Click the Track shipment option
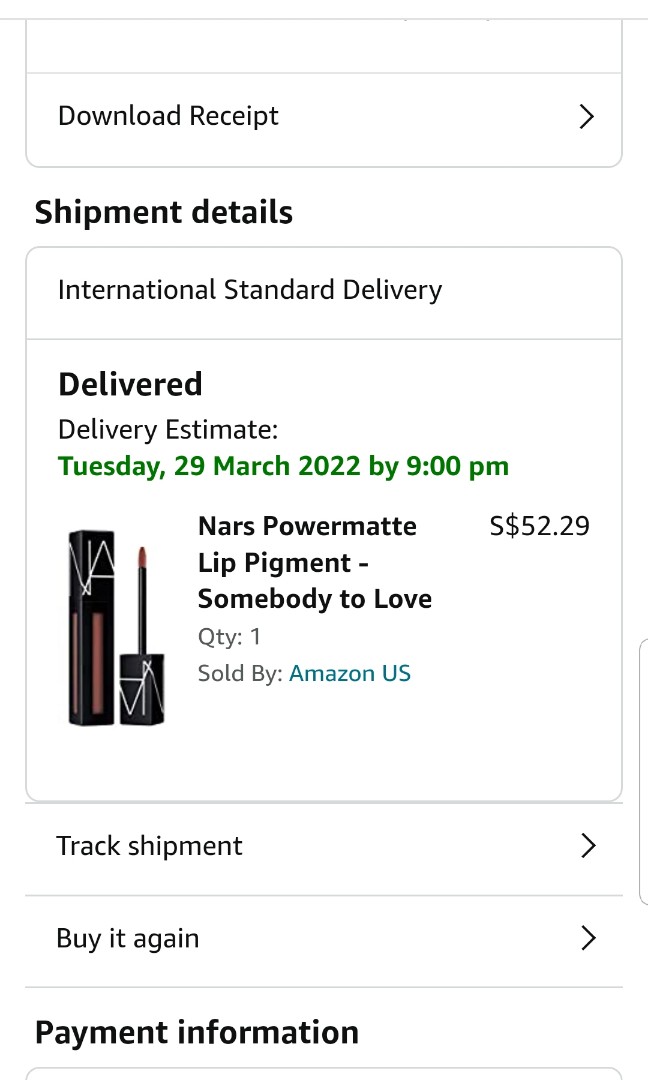Screen dimensions: 648x1080 [149, 845]
